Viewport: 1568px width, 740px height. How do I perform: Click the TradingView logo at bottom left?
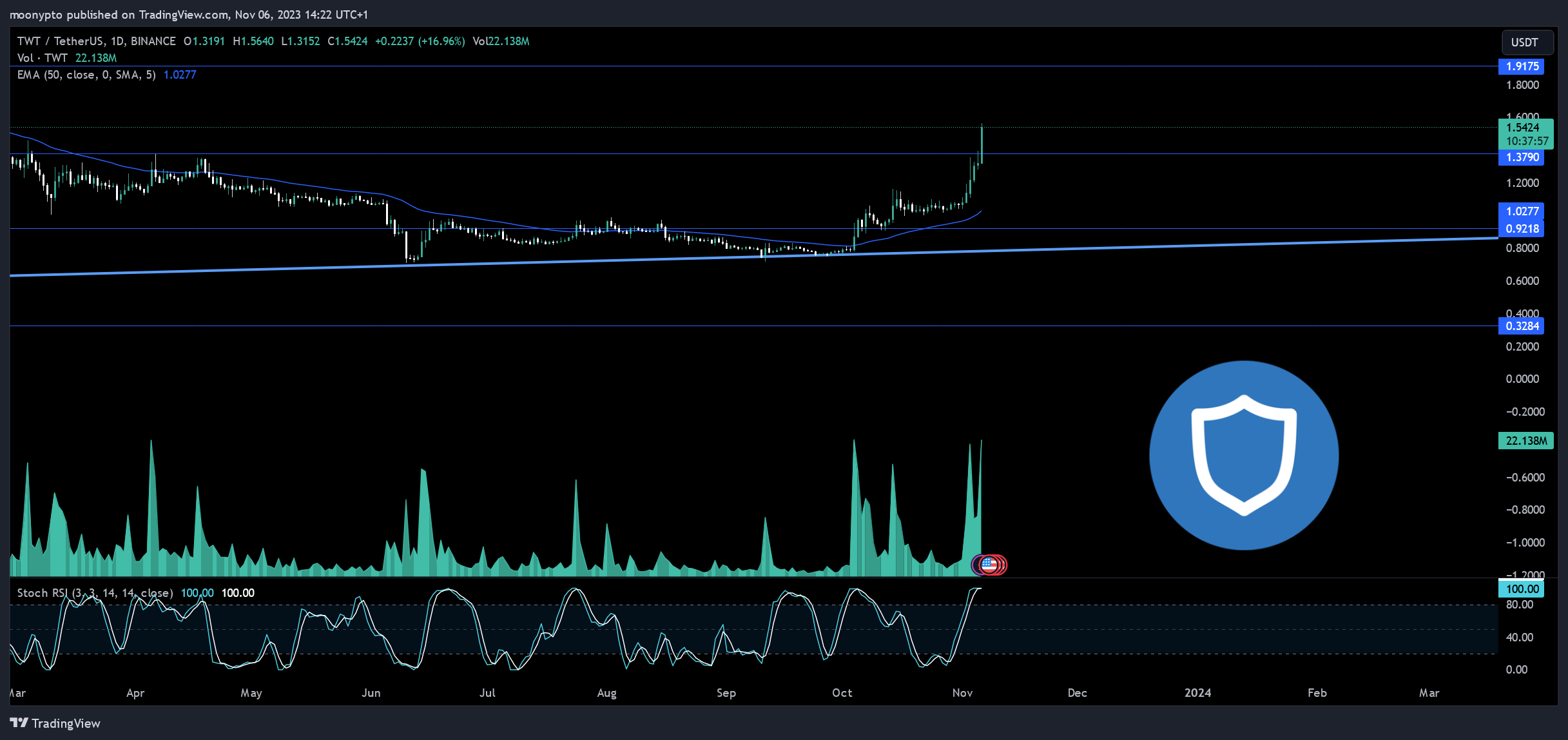(x=55, y=723)
